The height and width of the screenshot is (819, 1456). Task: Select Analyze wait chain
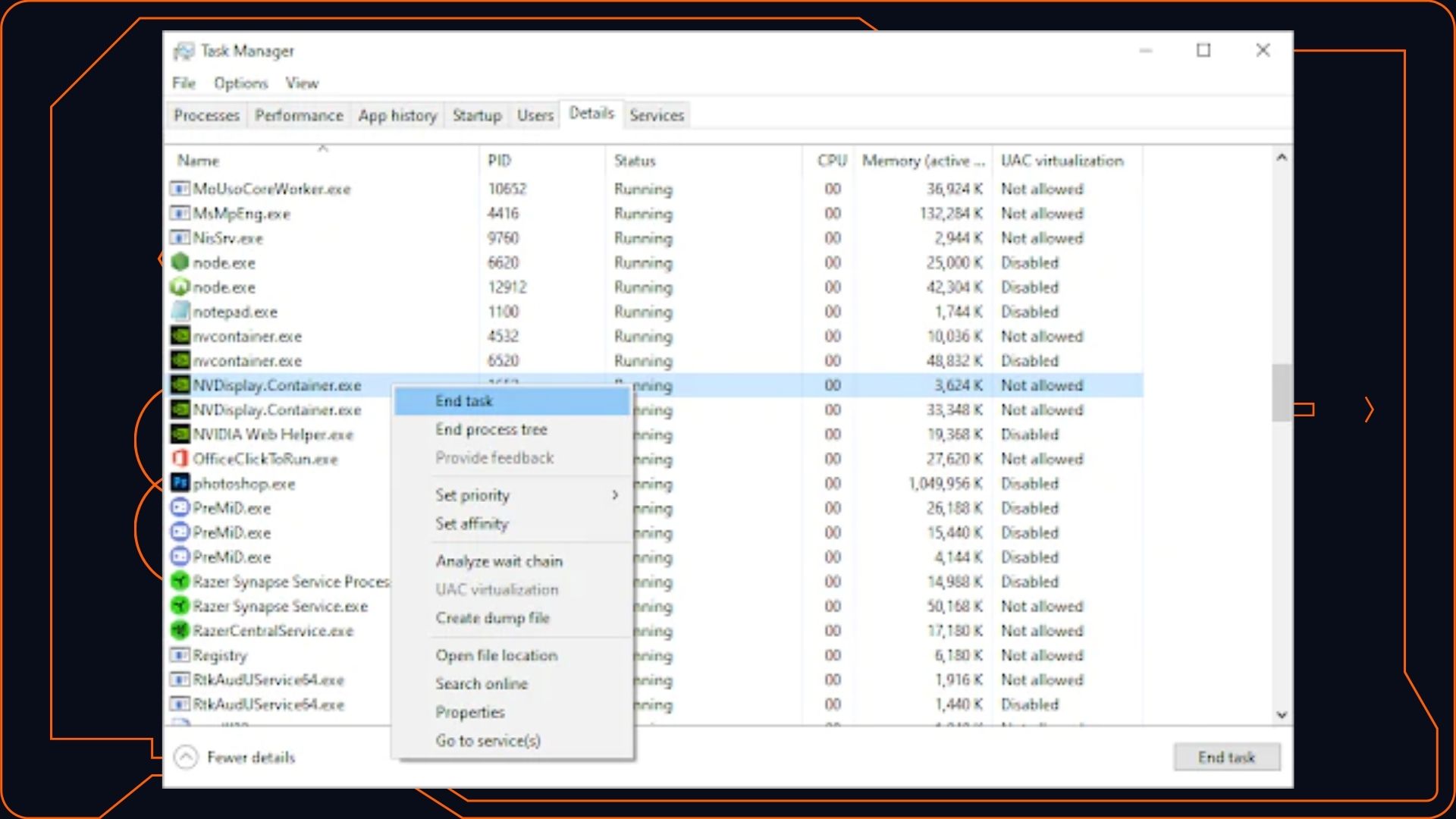[513, 561]
